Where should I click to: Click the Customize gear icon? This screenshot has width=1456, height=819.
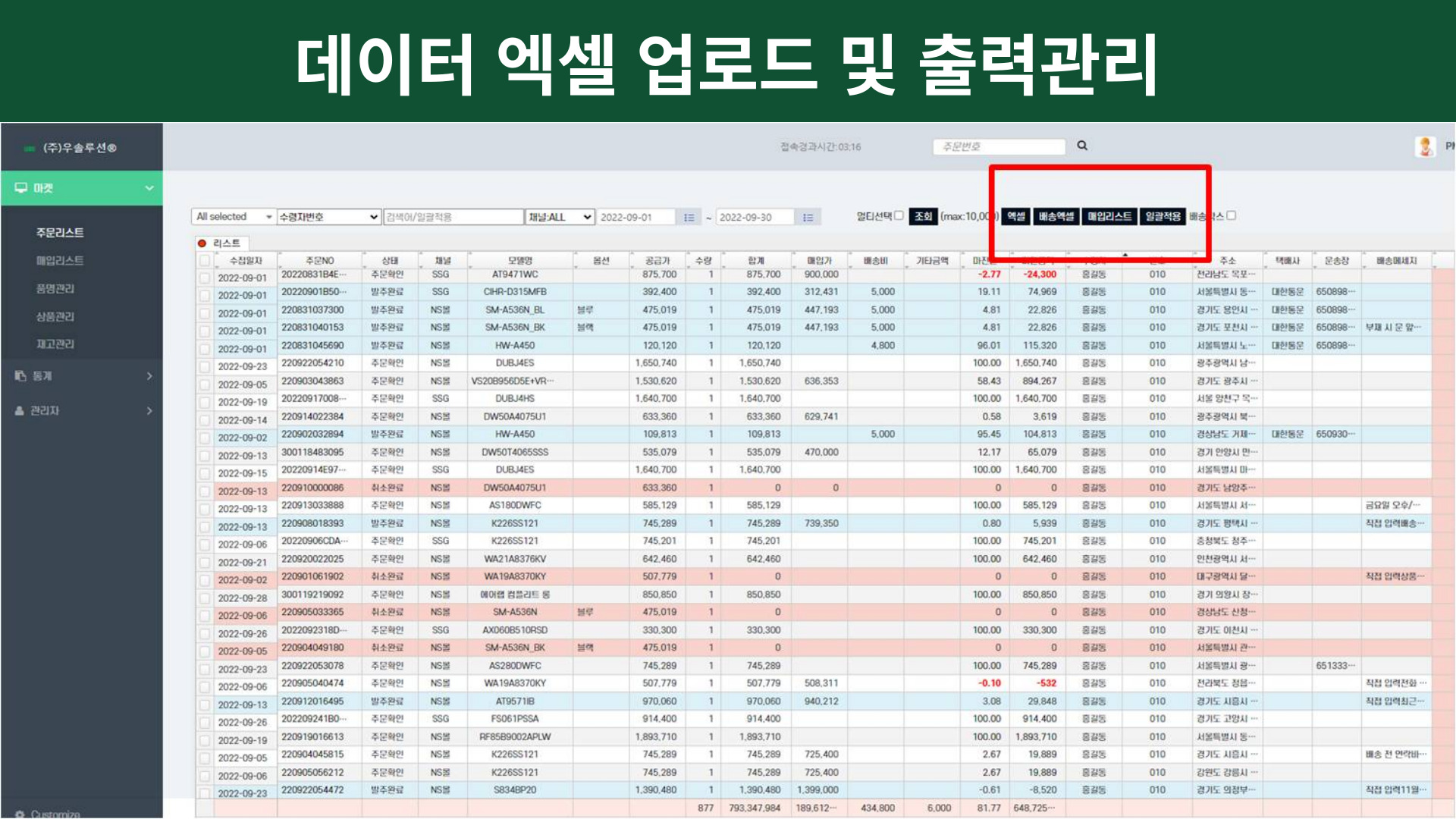[x=20, y=814]
